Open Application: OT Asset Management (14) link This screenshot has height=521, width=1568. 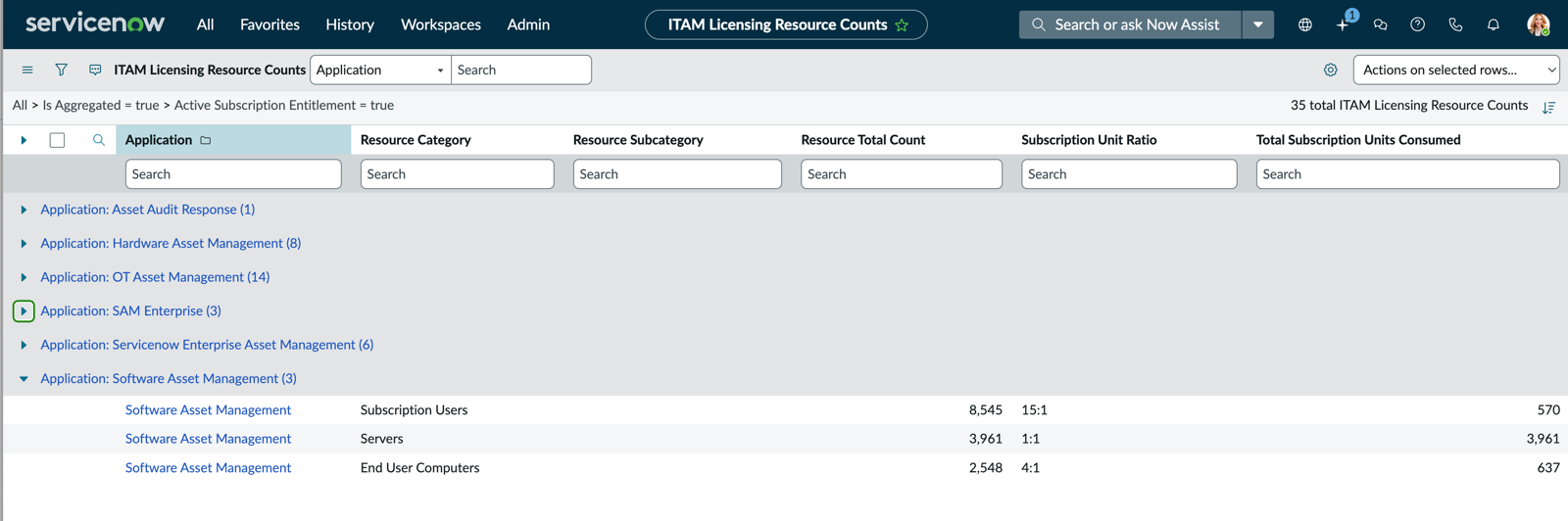tap(155, 277)
